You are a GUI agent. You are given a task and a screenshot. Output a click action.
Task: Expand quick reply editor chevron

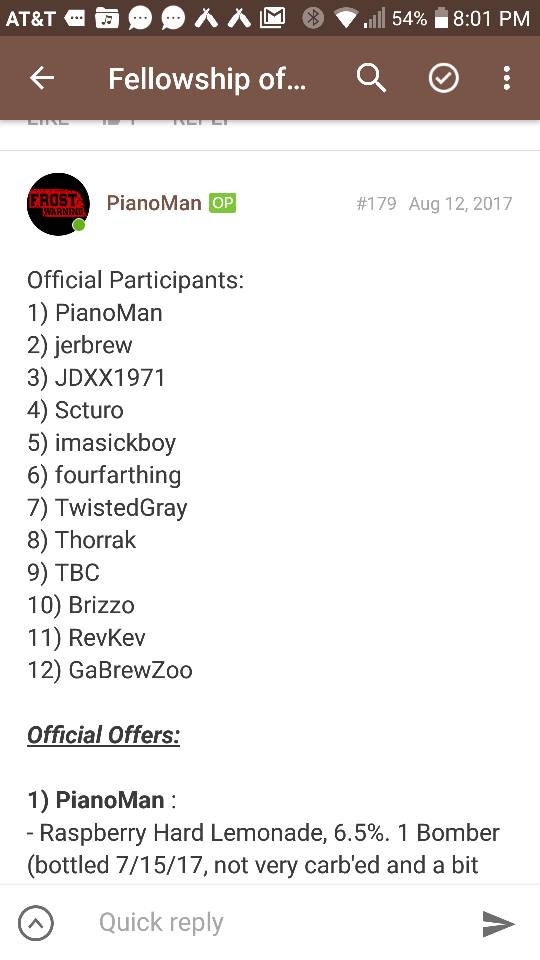pyautogui.click(x=36, y=923)
